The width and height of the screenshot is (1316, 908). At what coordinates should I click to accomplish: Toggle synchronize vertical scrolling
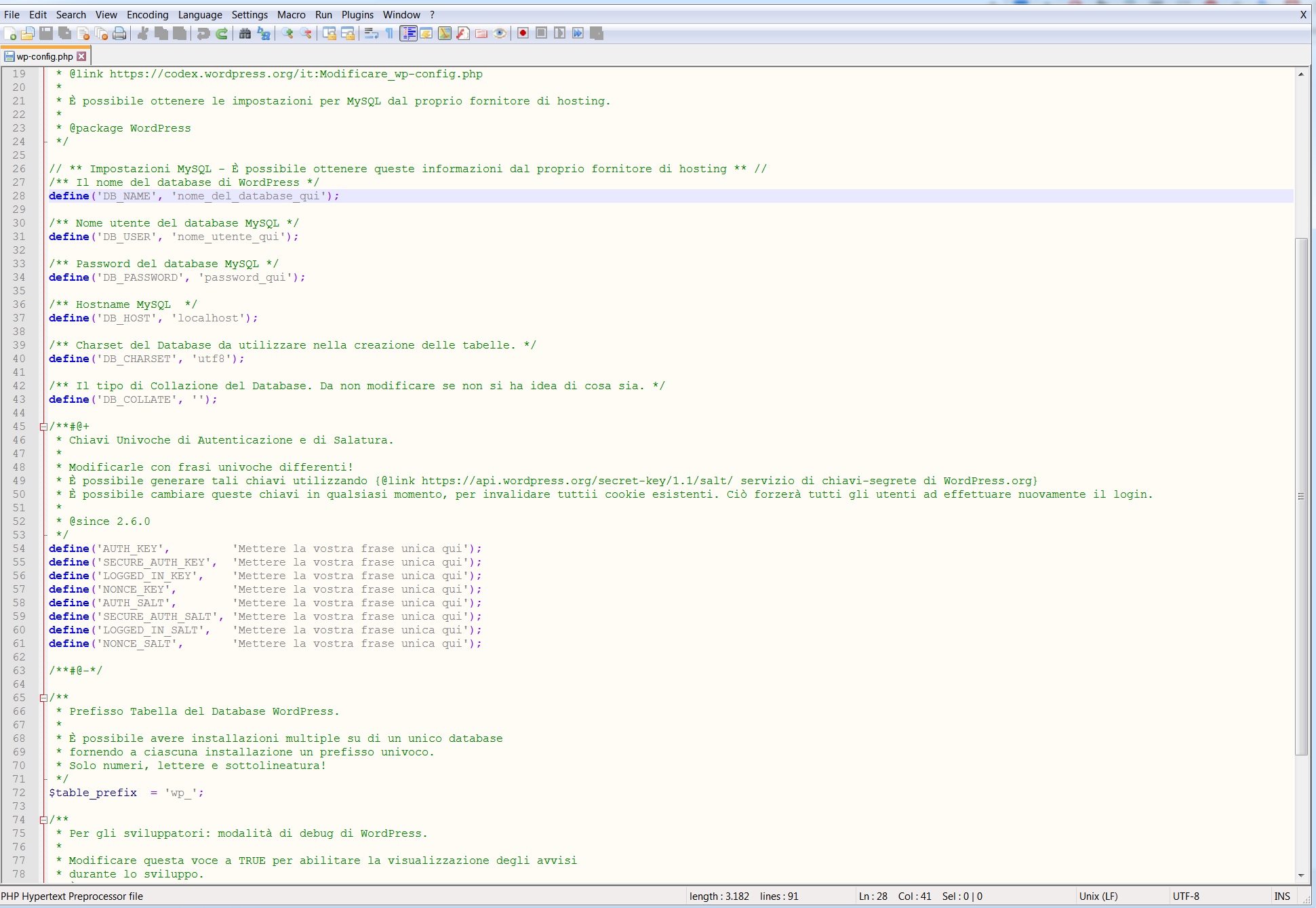click(330, 33)
